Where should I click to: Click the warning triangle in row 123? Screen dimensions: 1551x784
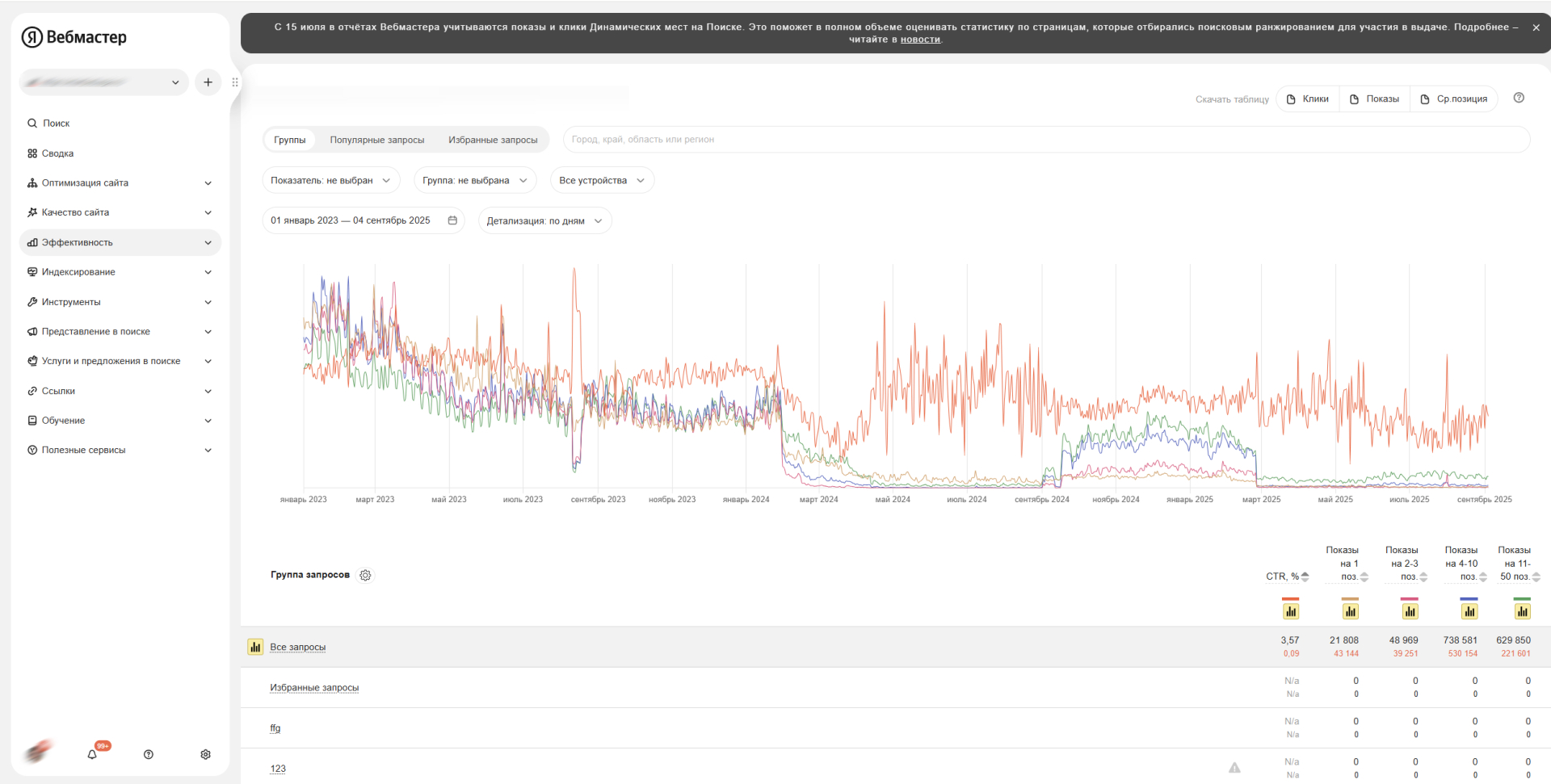click(x=1234, y=768)
